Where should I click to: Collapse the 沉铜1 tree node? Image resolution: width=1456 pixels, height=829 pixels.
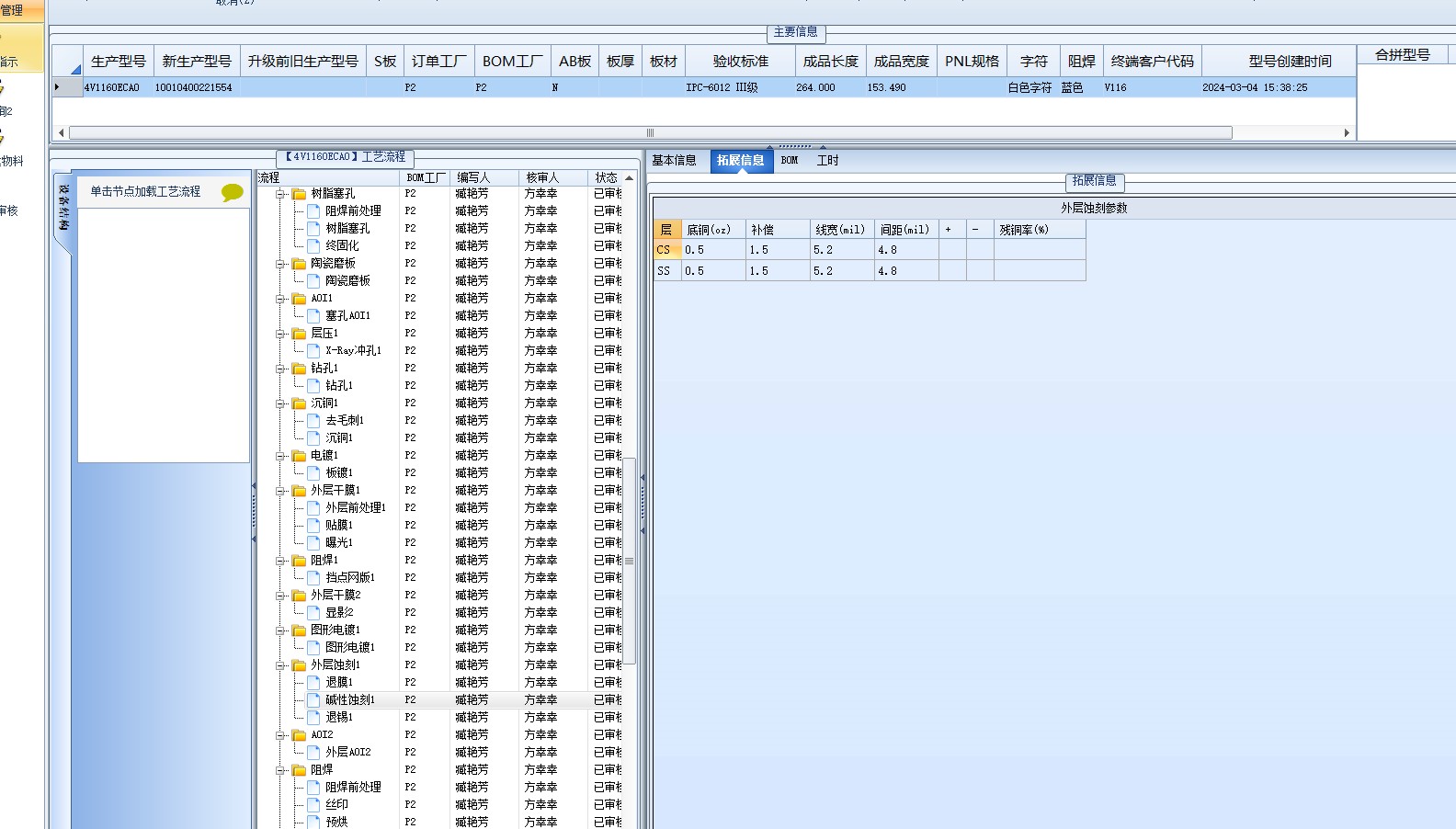click(x=280, y=403)
